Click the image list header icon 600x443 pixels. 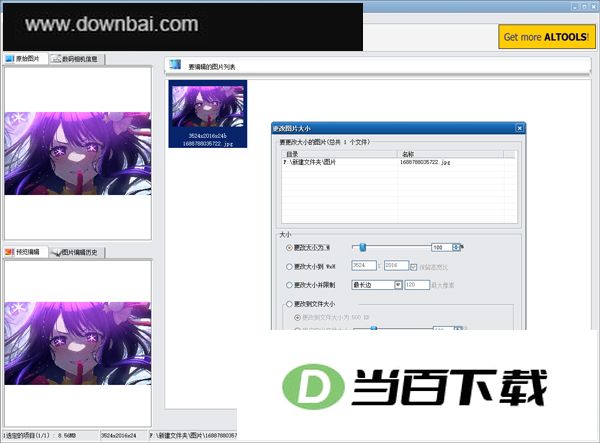(176, 65)
